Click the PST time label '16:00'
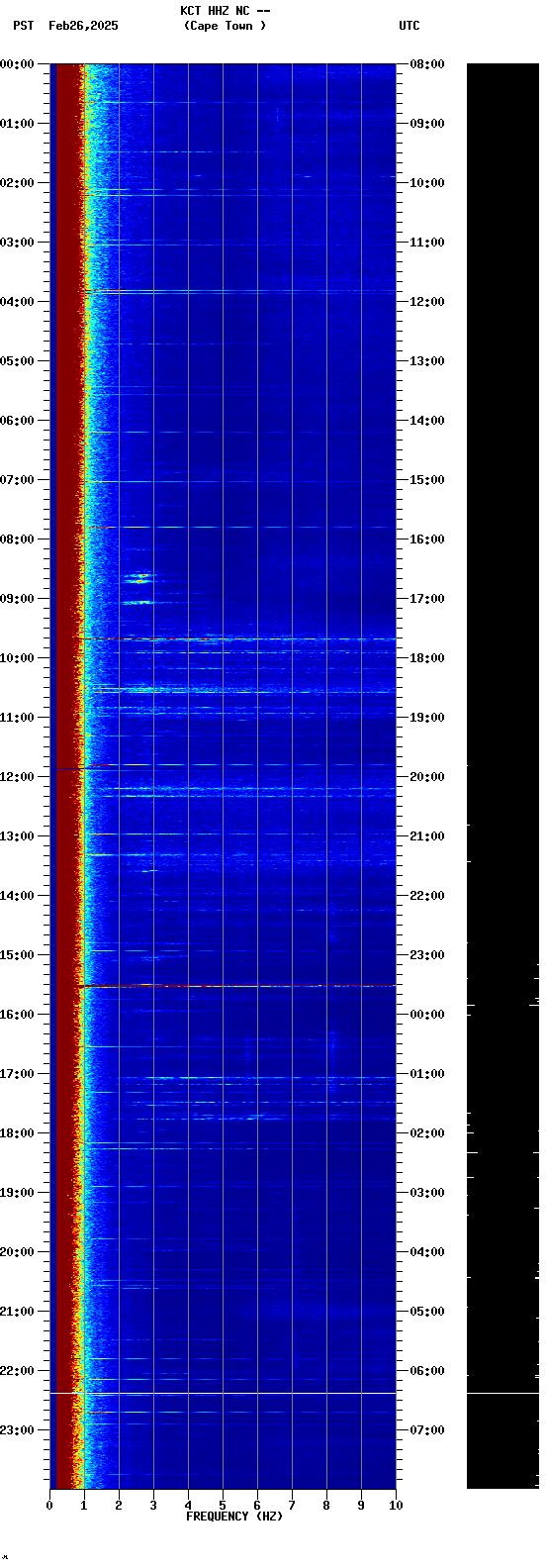The image size is (546, 1568). click(17, 1015)
